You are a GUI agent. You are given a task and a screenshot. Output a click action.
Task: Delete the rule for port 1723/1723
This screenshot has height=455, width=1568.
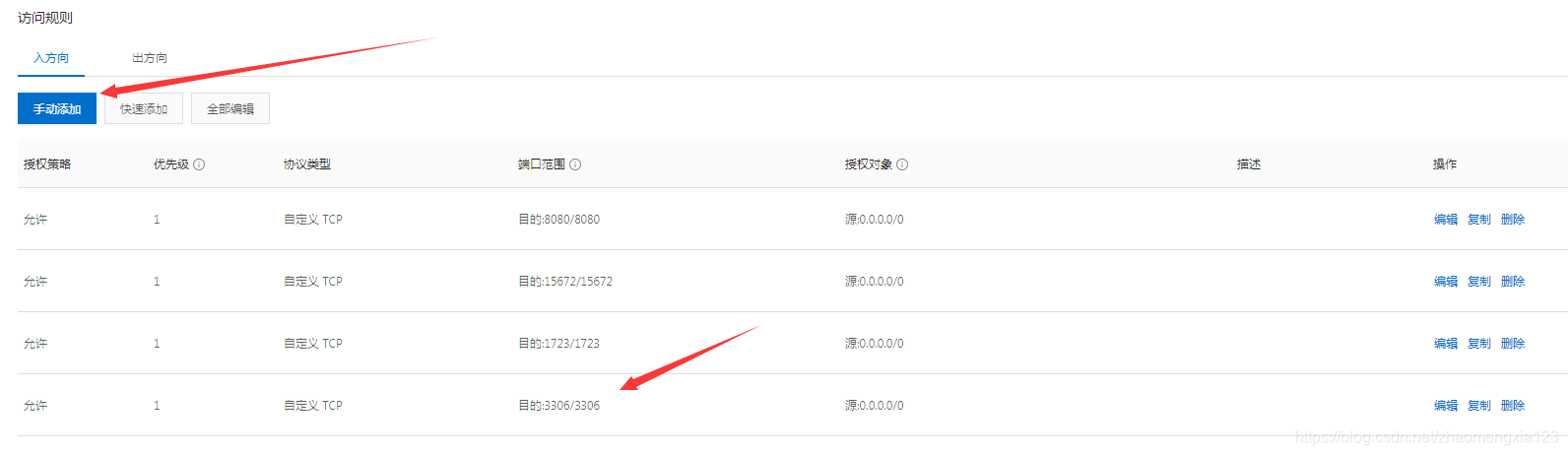click(1513, 344)
